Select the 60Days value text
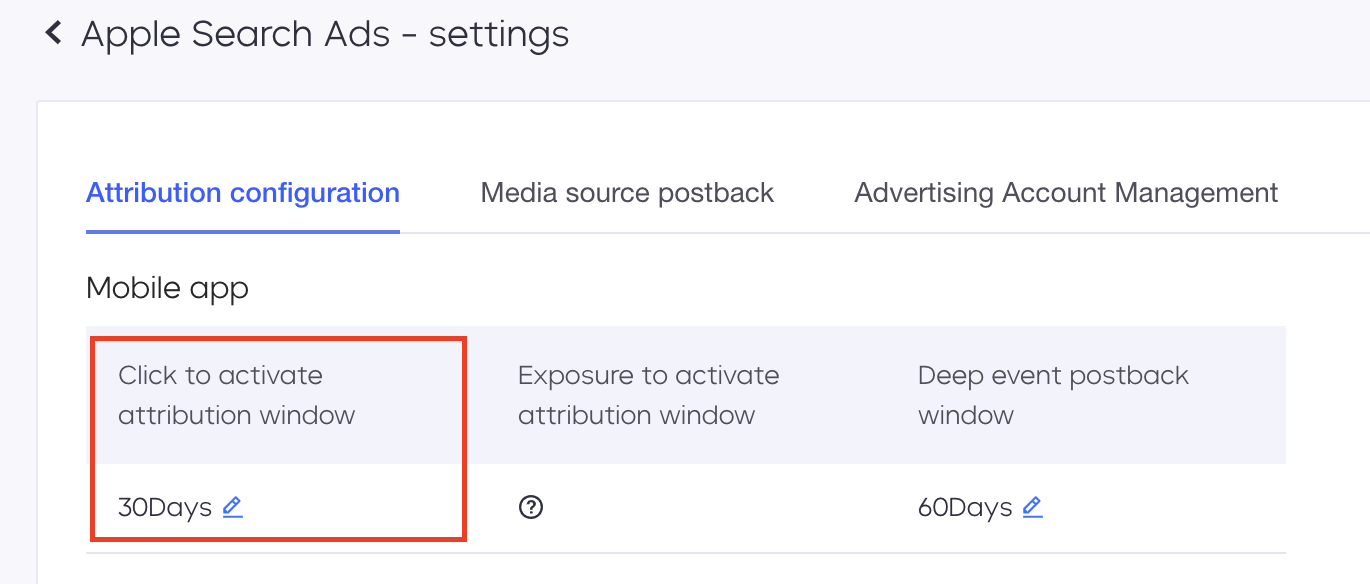This screenshot has height=584, width=1370. tap(965, 507)
